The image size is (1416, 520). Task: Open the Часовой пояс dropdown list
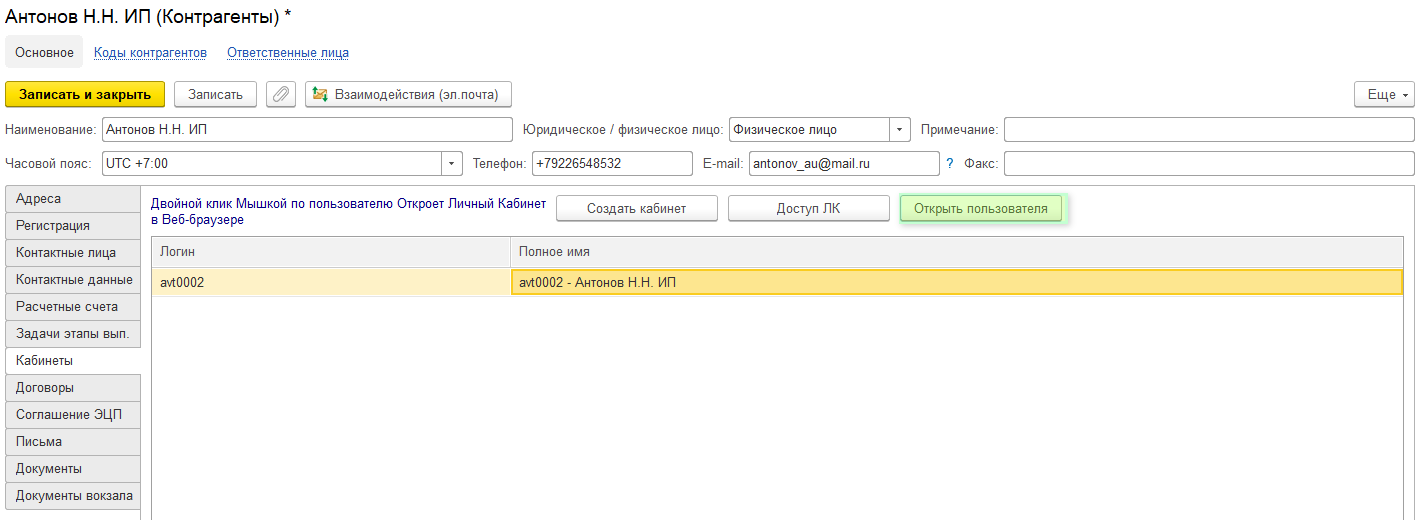click(452, 163)
